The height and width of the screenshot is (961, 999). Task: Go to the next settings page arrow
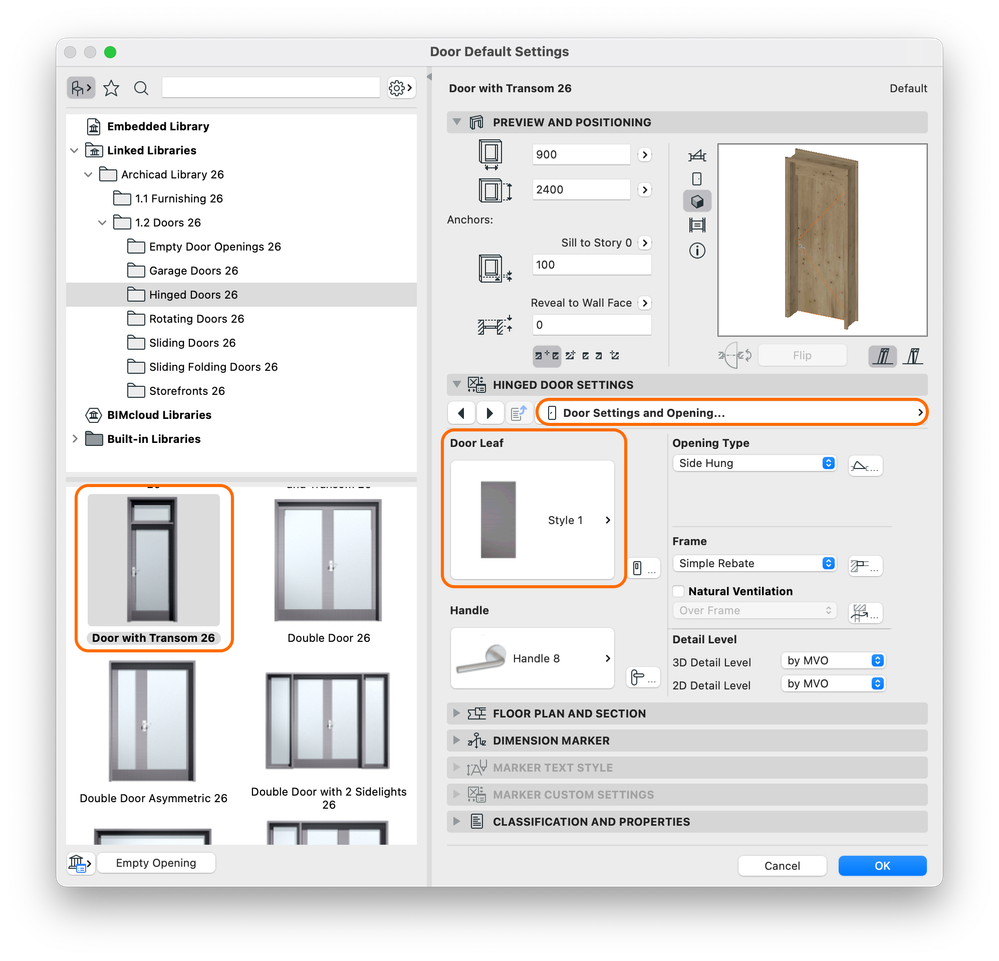click(489, 413)
